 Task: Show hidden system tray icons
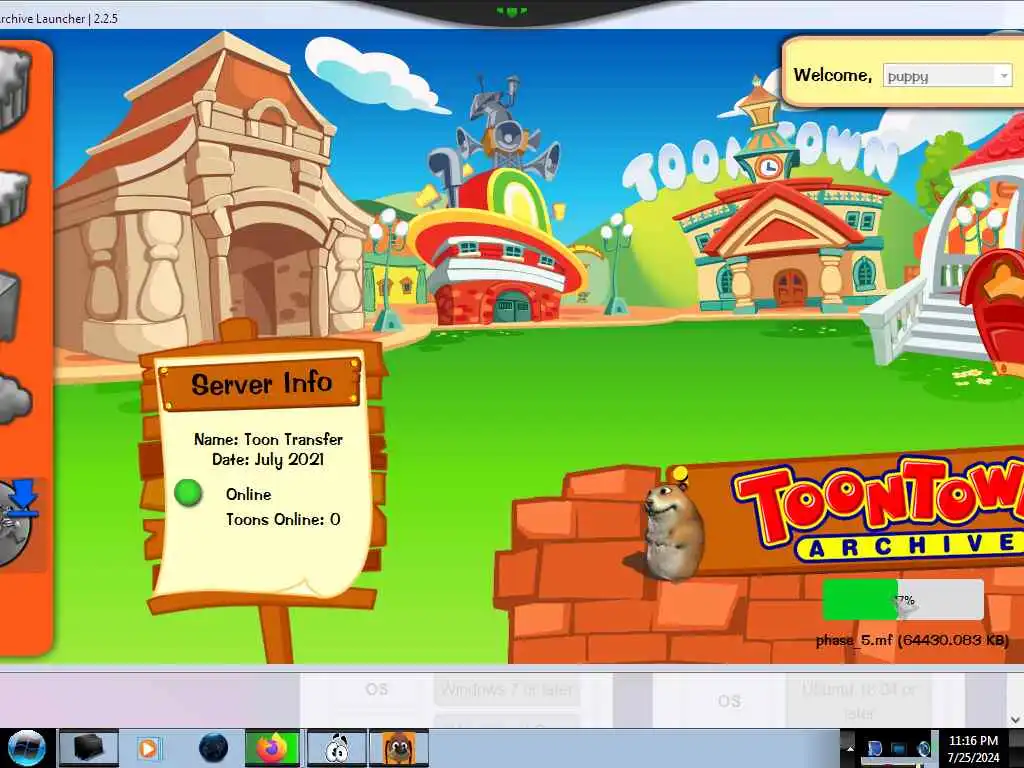(850, 748)
